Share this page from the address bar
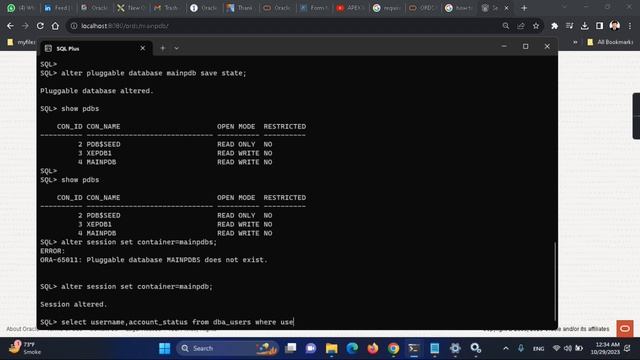Viewport: 640px width, 360px height. [x=521, y=26]
